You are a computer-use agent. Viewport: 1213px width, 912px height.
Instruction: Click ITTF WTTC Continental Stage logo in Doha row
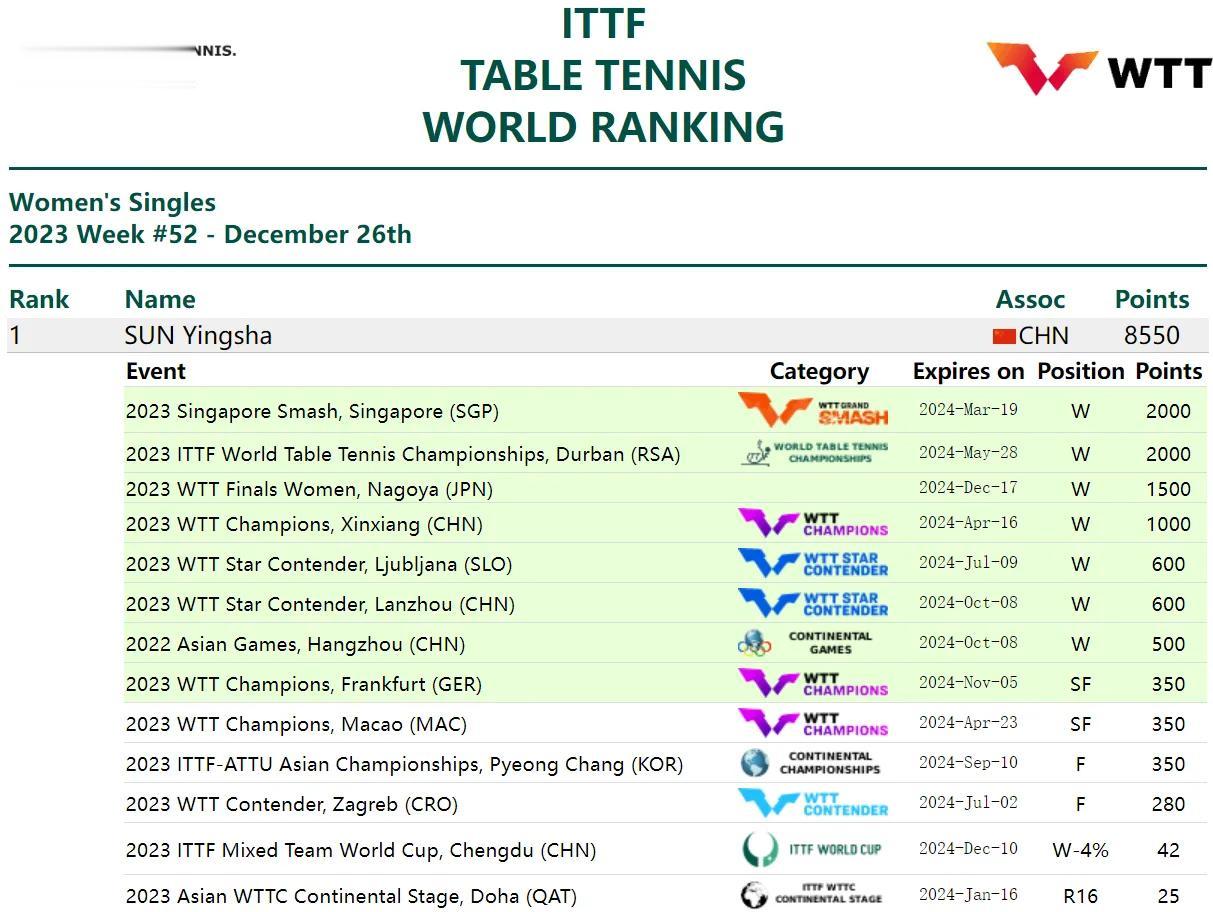tap(812, 893)
